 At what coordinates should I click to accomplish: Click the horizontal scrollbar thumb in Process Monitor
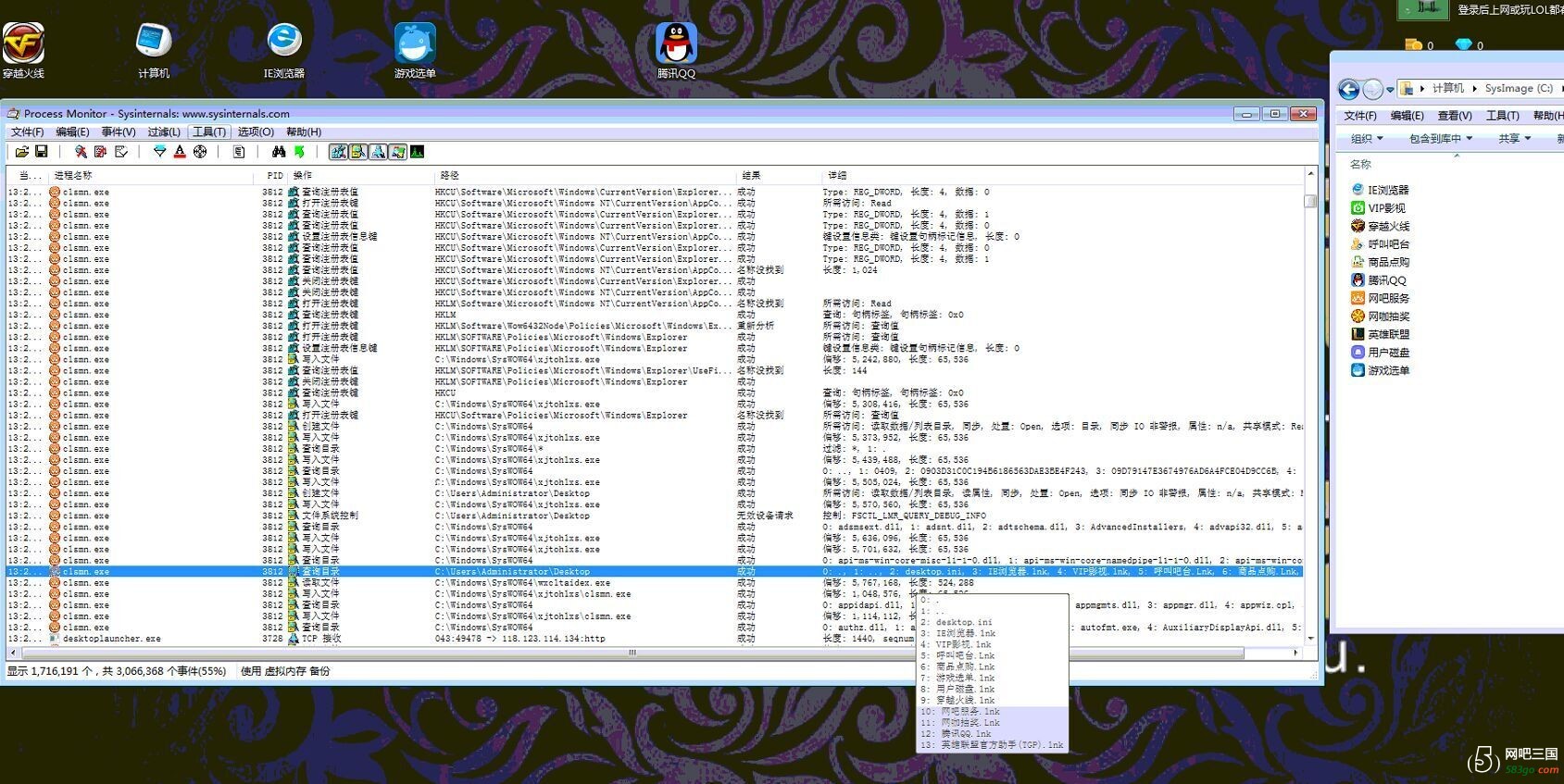point(632,653)
